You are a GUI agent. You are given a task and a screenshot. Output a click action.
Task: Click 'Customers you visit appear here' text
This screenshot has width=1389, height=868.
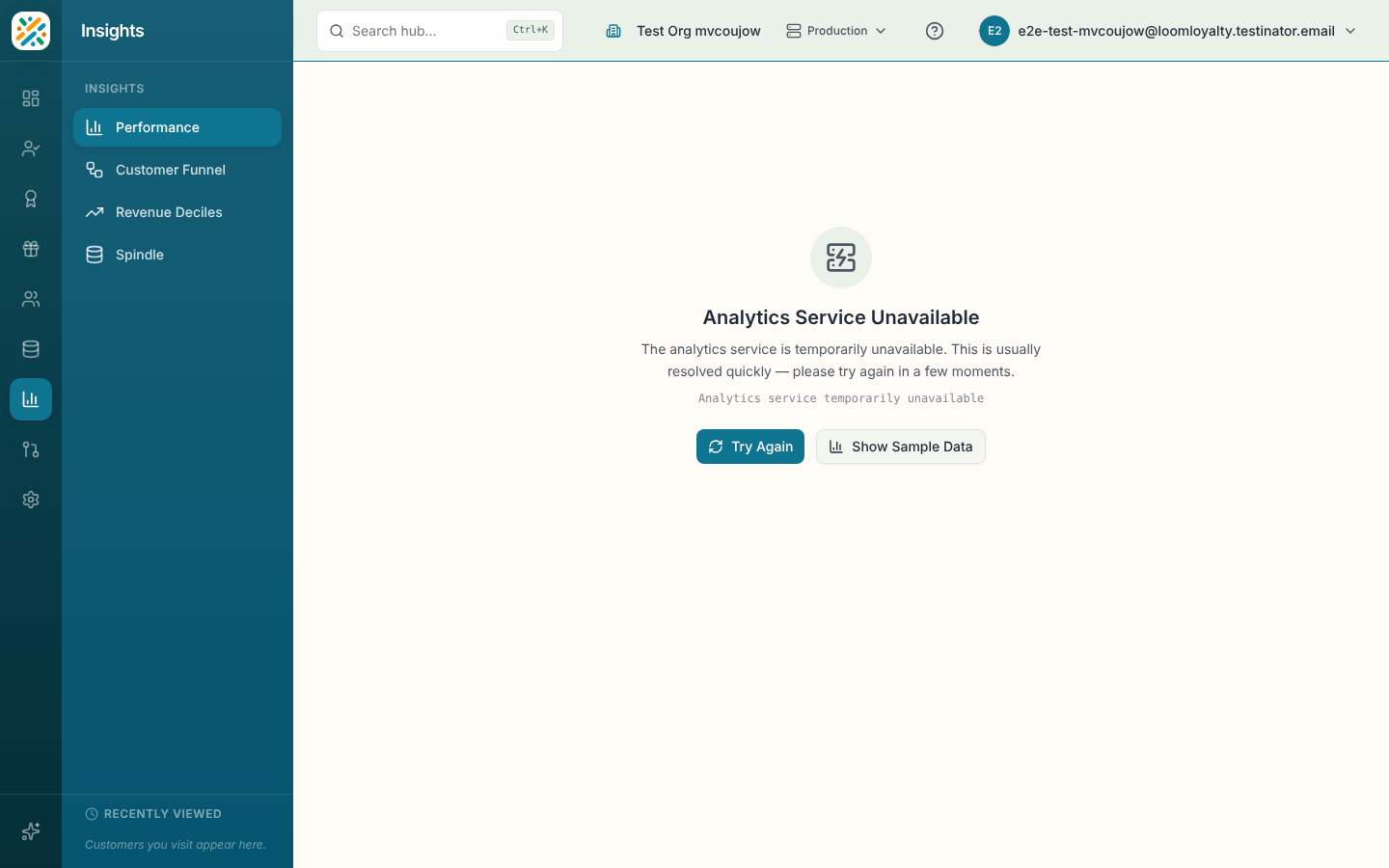(176, 845)
